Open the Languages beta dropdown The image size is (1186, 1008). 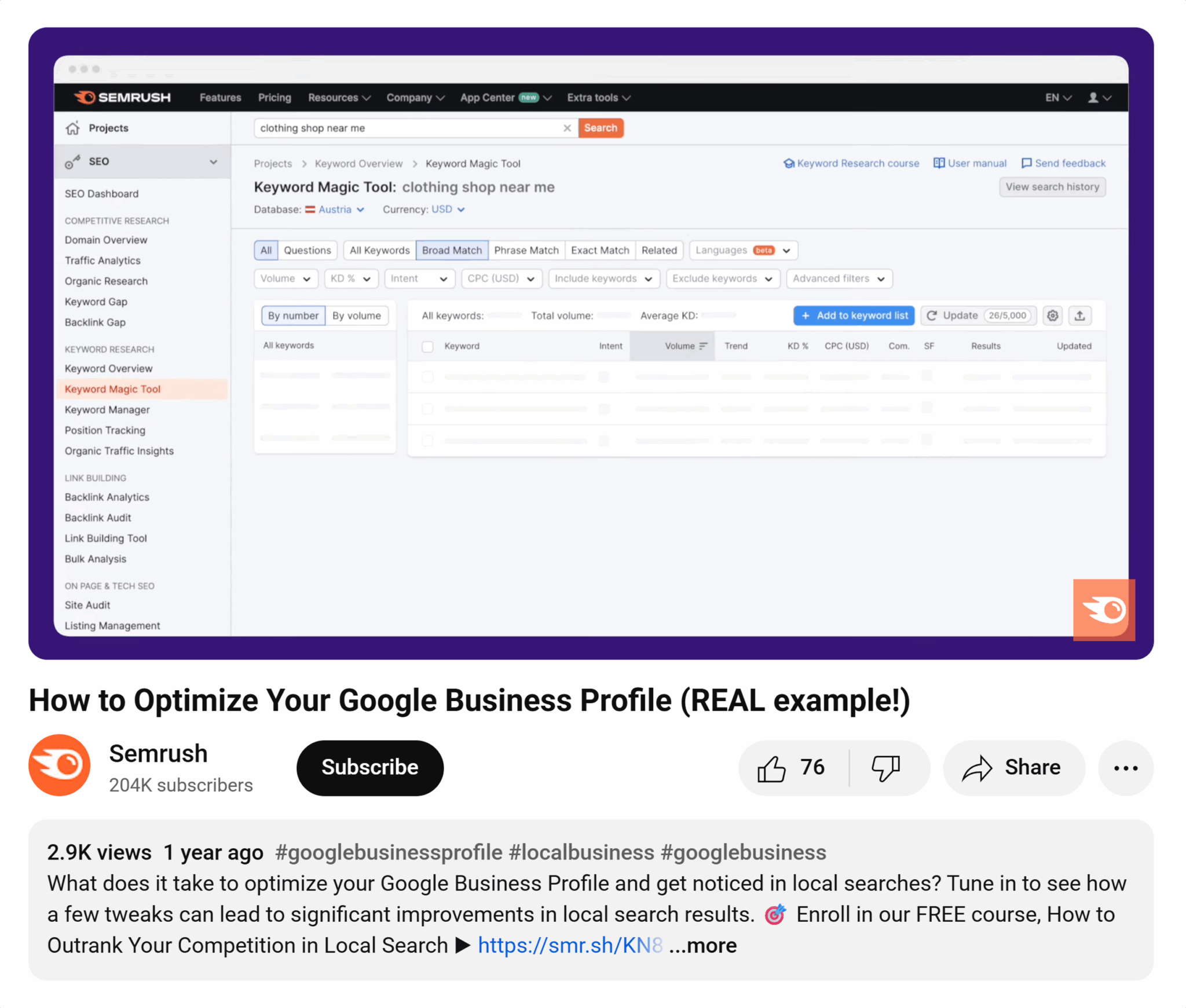(744, 250)
